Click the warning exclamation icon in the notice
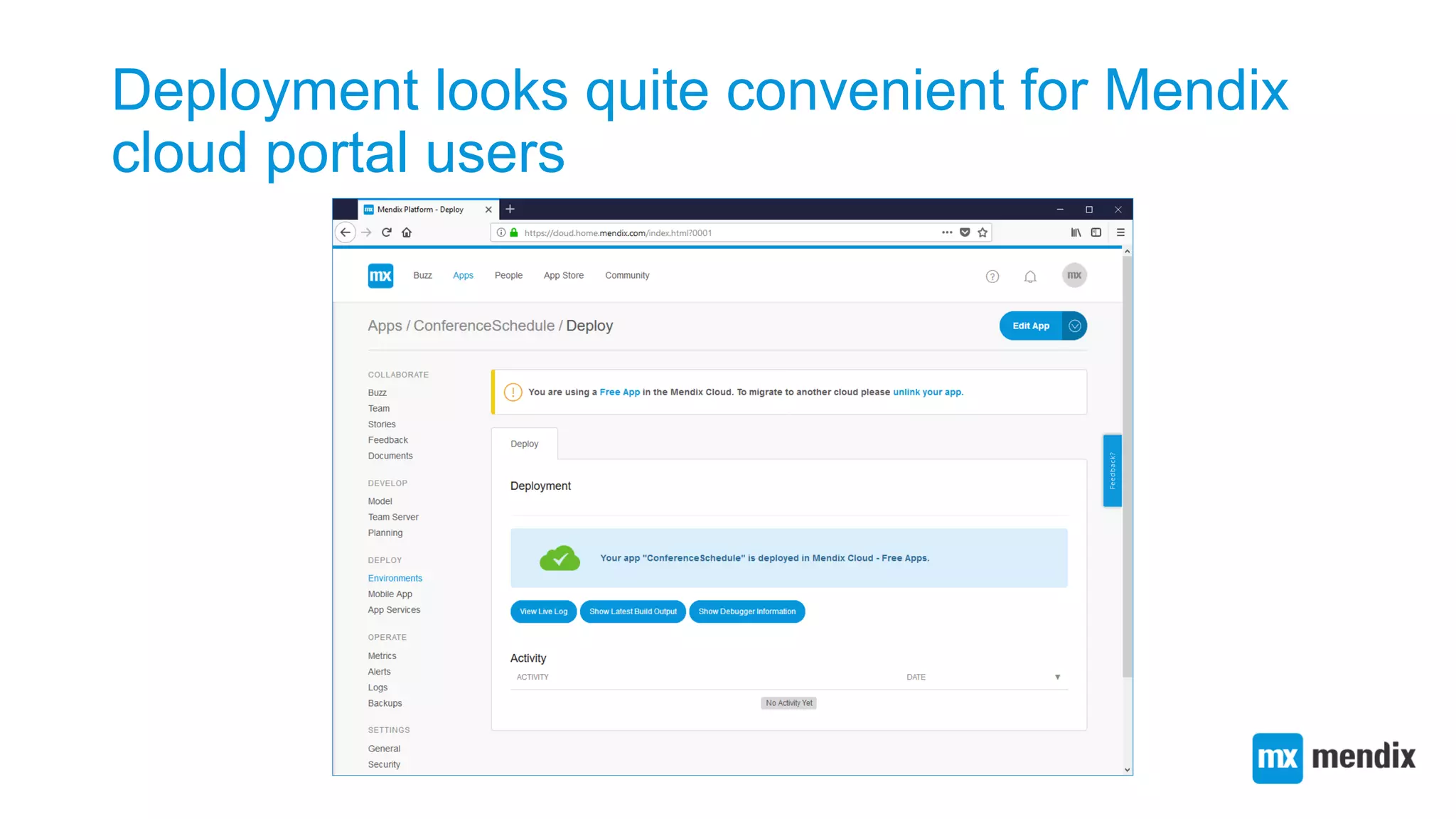The height and width of the screenshot is (819, 1456). (513, 392)
